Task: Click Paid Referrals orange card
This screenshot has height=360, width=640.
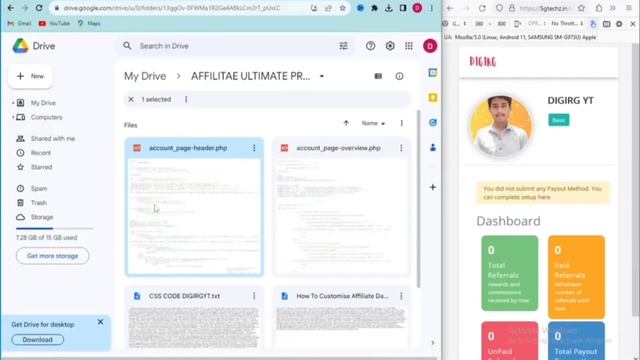Action: coord(576,277)
